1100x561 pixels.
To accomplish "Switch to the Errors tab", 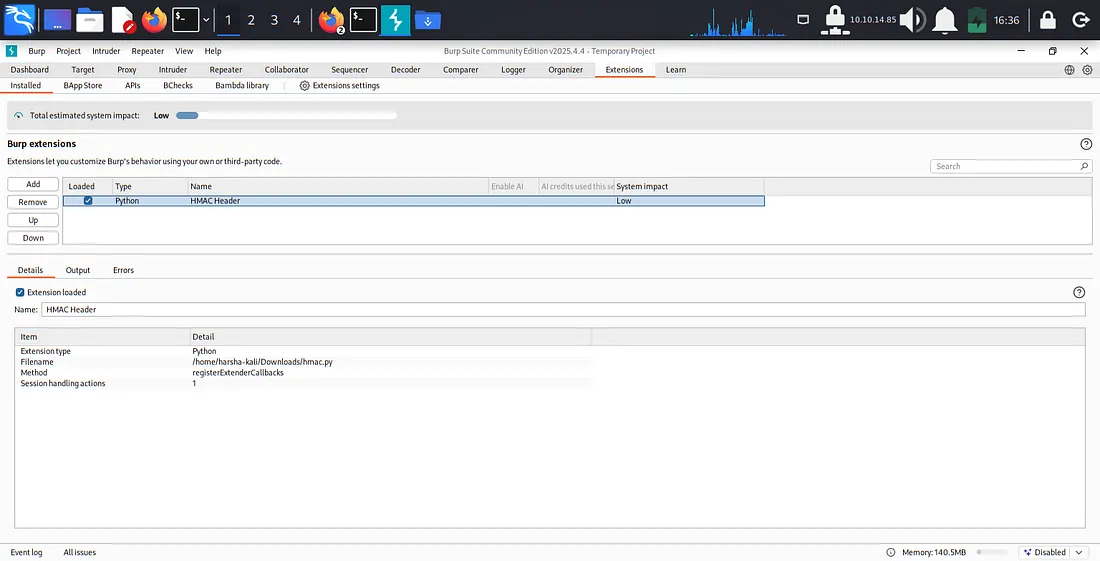I will (x=123, y=270).
